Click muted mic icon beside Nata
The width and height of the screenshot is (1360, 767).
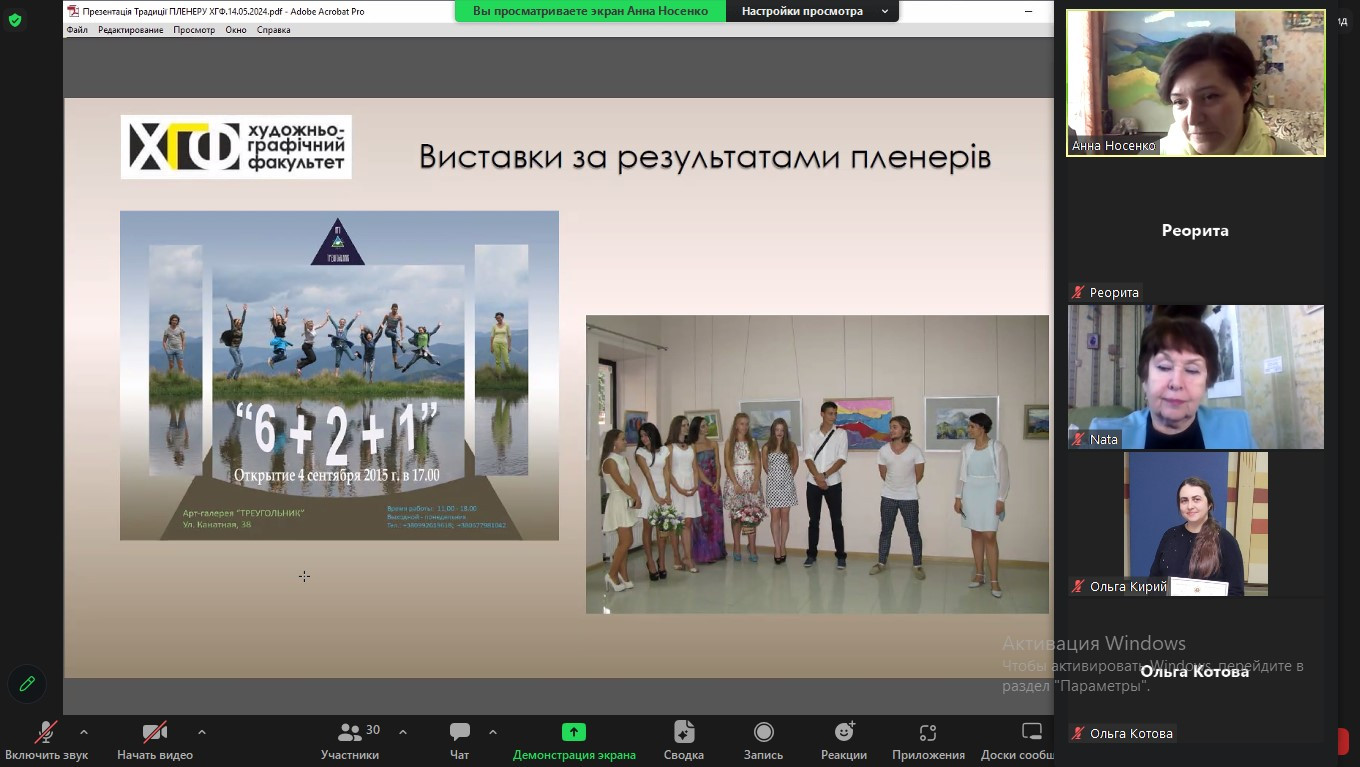[1078, 439]
